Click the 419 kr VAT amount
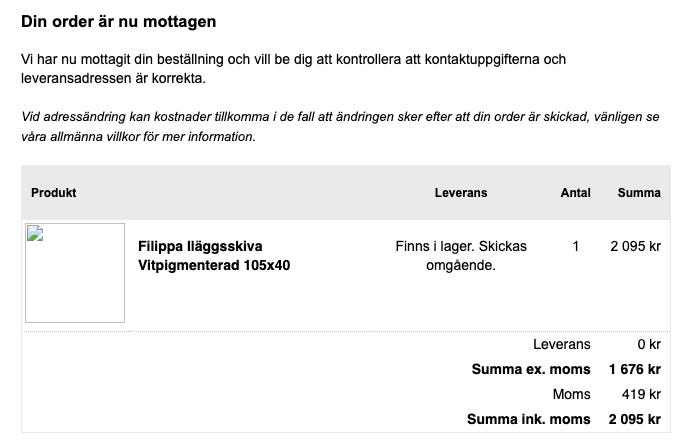The height and width of the screenshot is (448, 685). click(641, 394)
